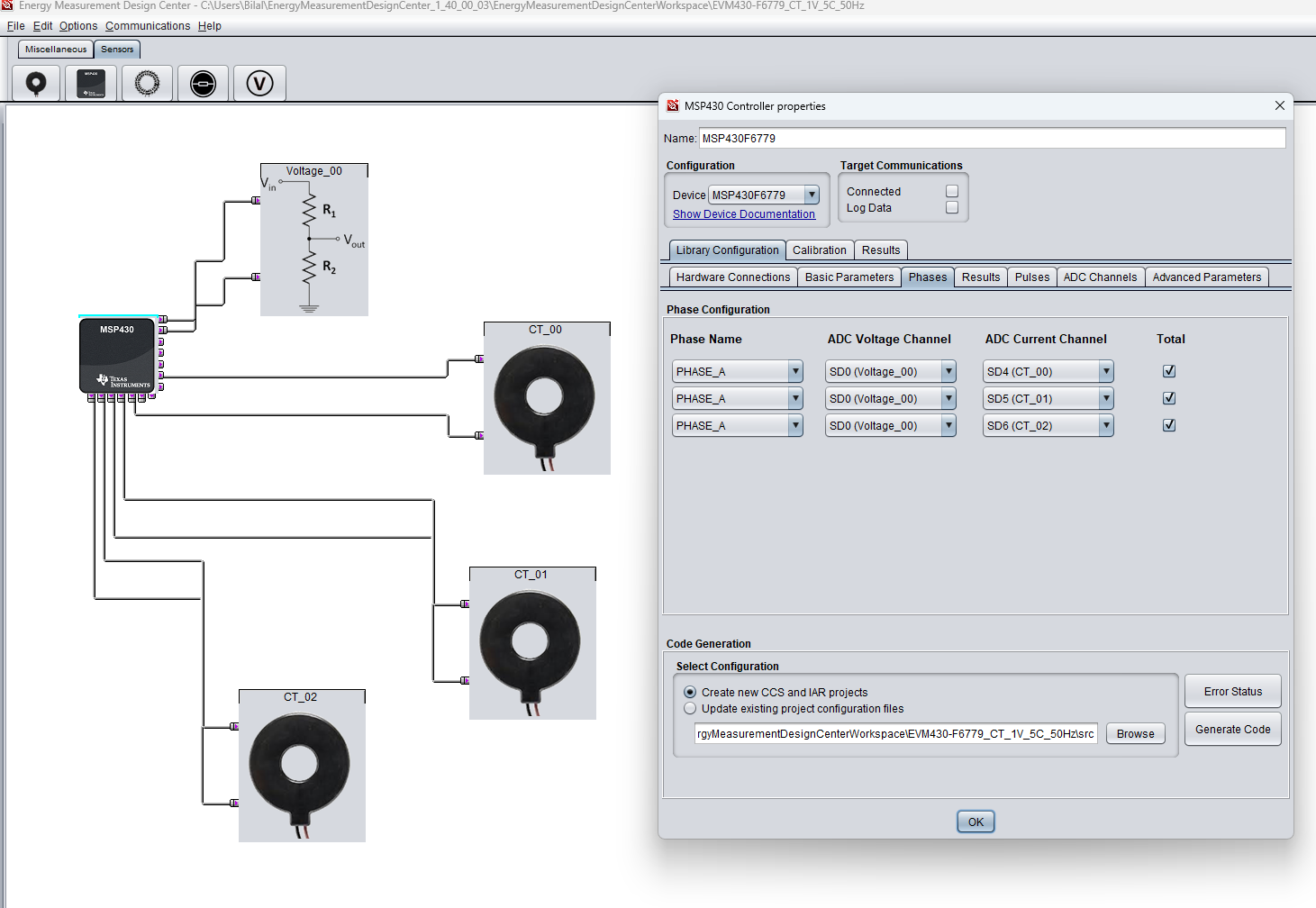The height and width of the screenshot is (908, 1316).
Task: Uncheck Total for the SD5 (CT_01) row
Action: (x=1169, y=398)
